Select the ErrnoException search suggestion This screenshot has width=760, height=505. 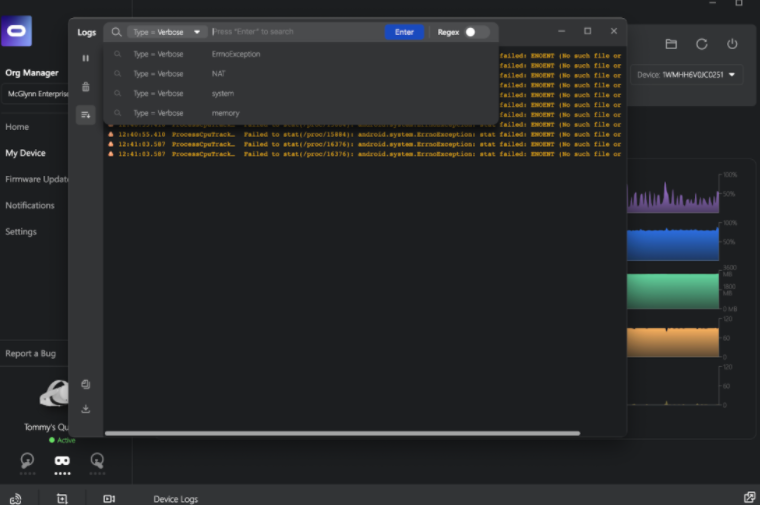point(236,54)
